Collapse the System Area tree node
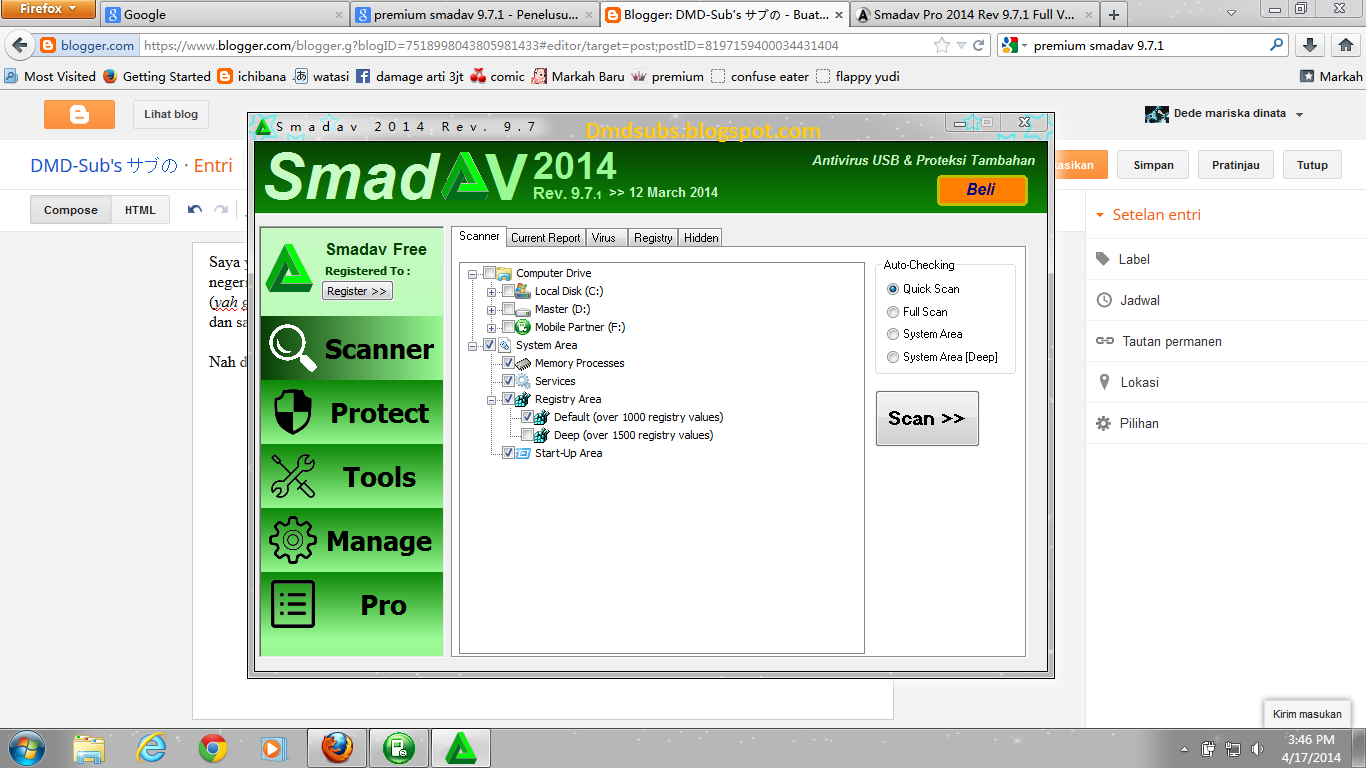Viewport: 1366px width, 768px height. [x=473, y=345]
